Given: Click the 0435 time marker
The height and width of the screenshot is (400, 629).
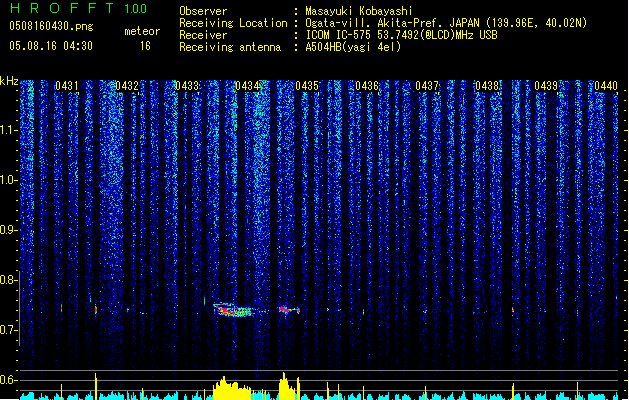Looking at the screenshot, I should pos(307,86).
